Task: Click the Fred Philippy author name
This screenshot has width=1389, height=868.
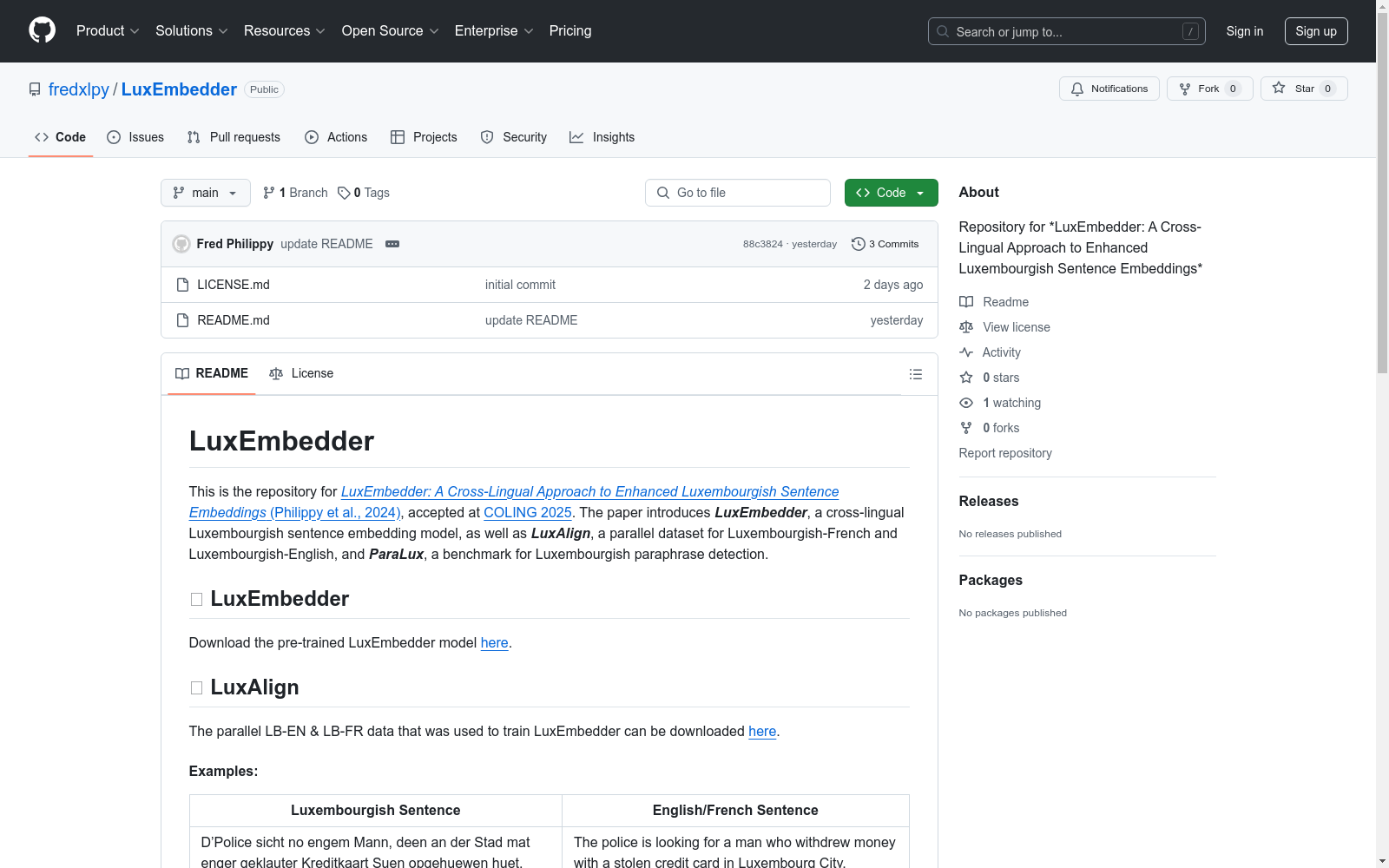Action: point(235,244)
